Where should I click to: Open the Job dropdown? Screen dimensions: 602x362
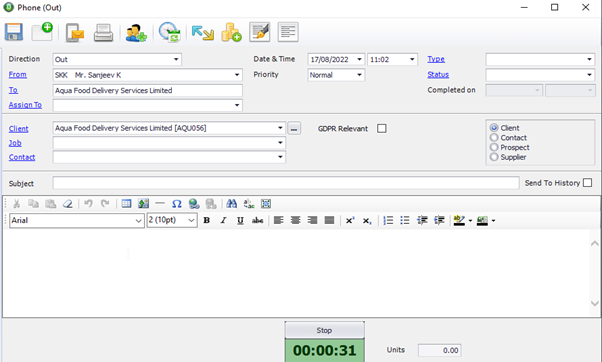[280, 143]
